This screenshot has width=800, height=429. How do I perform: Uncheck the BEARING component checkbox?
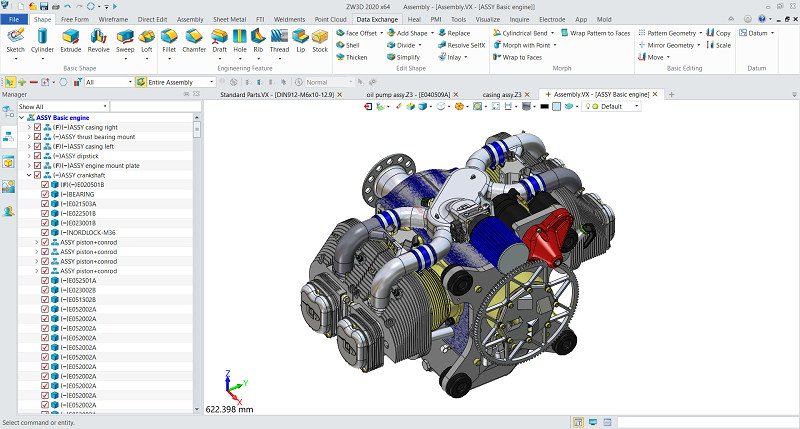coord(45,194)
